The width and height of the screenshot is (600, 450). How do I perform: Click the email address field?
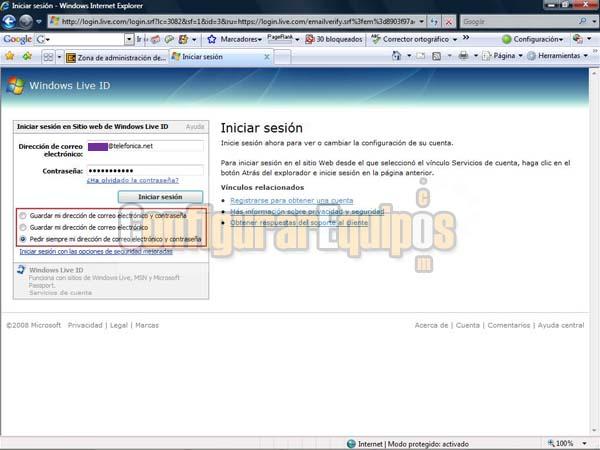coord(146,146)
